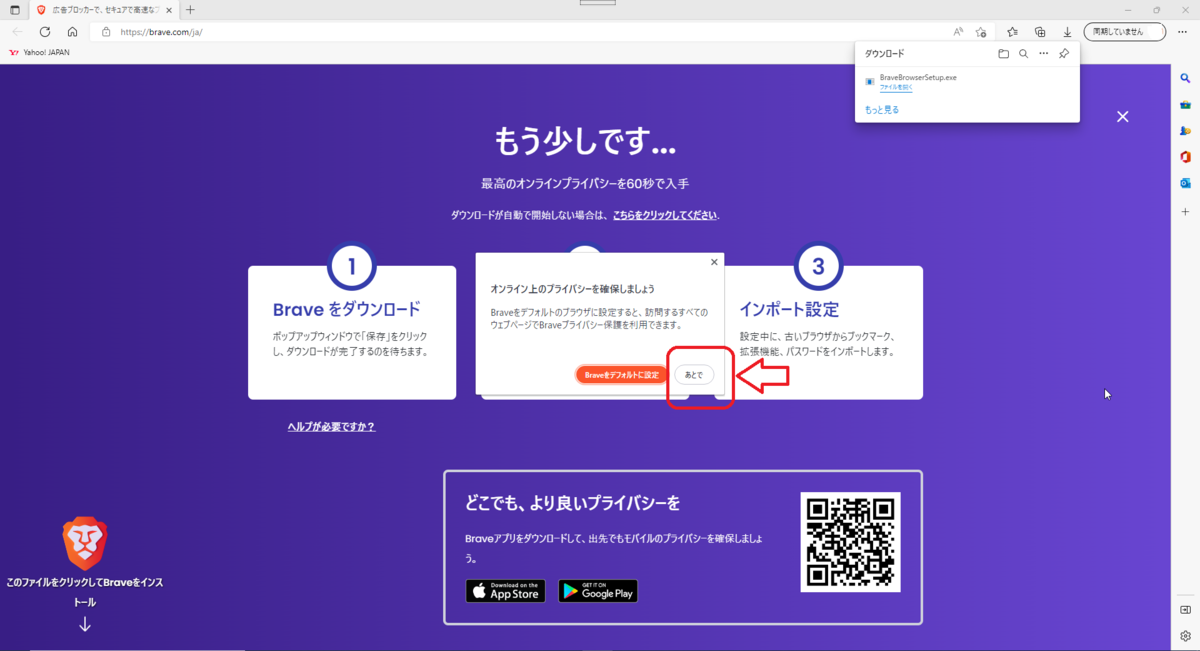Go to the home page
1200x651 pixels.
pyautogui.click(x=72, y=32)
